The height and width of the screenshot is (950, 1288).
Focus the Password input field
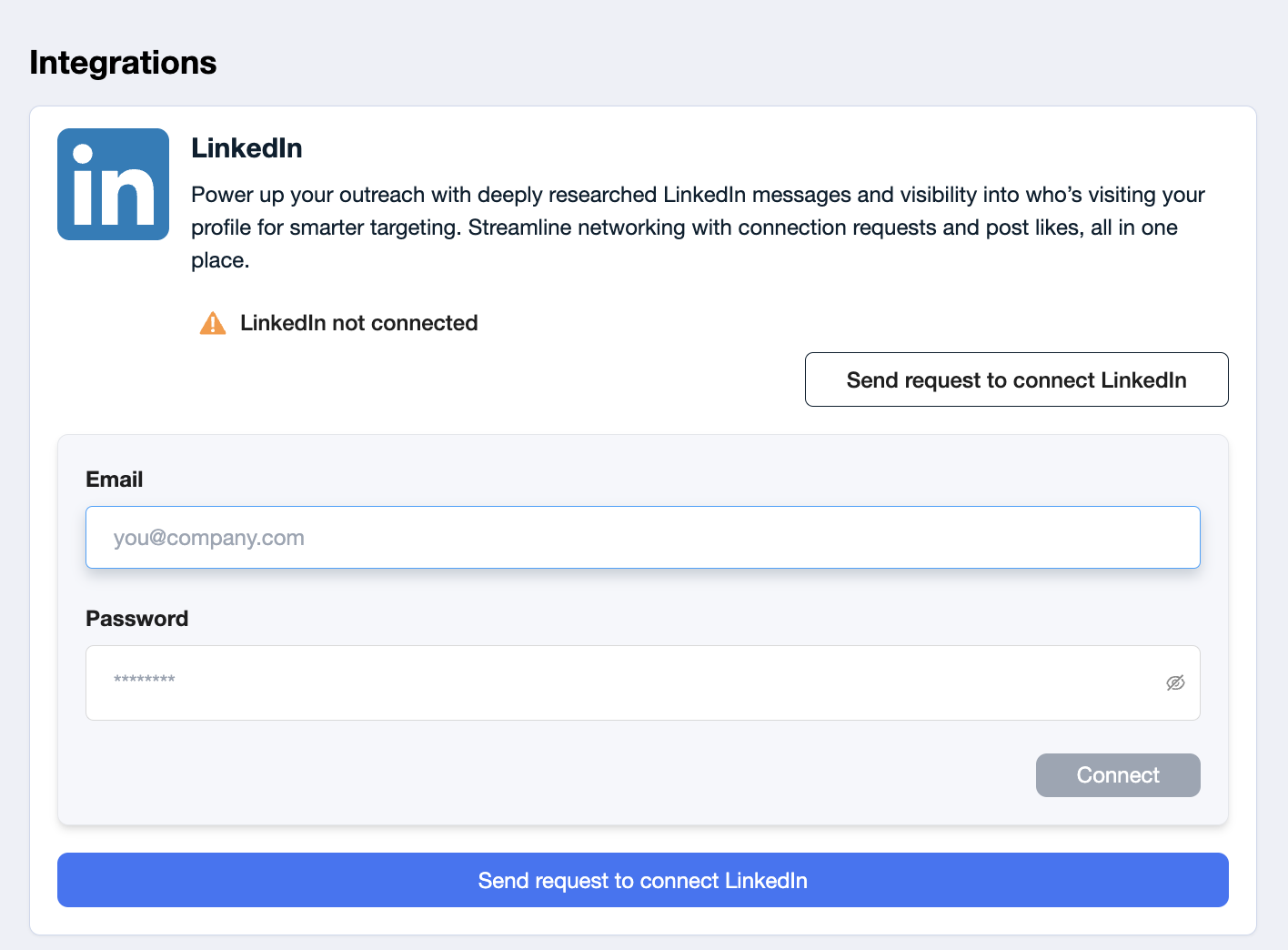coord(643,682)
